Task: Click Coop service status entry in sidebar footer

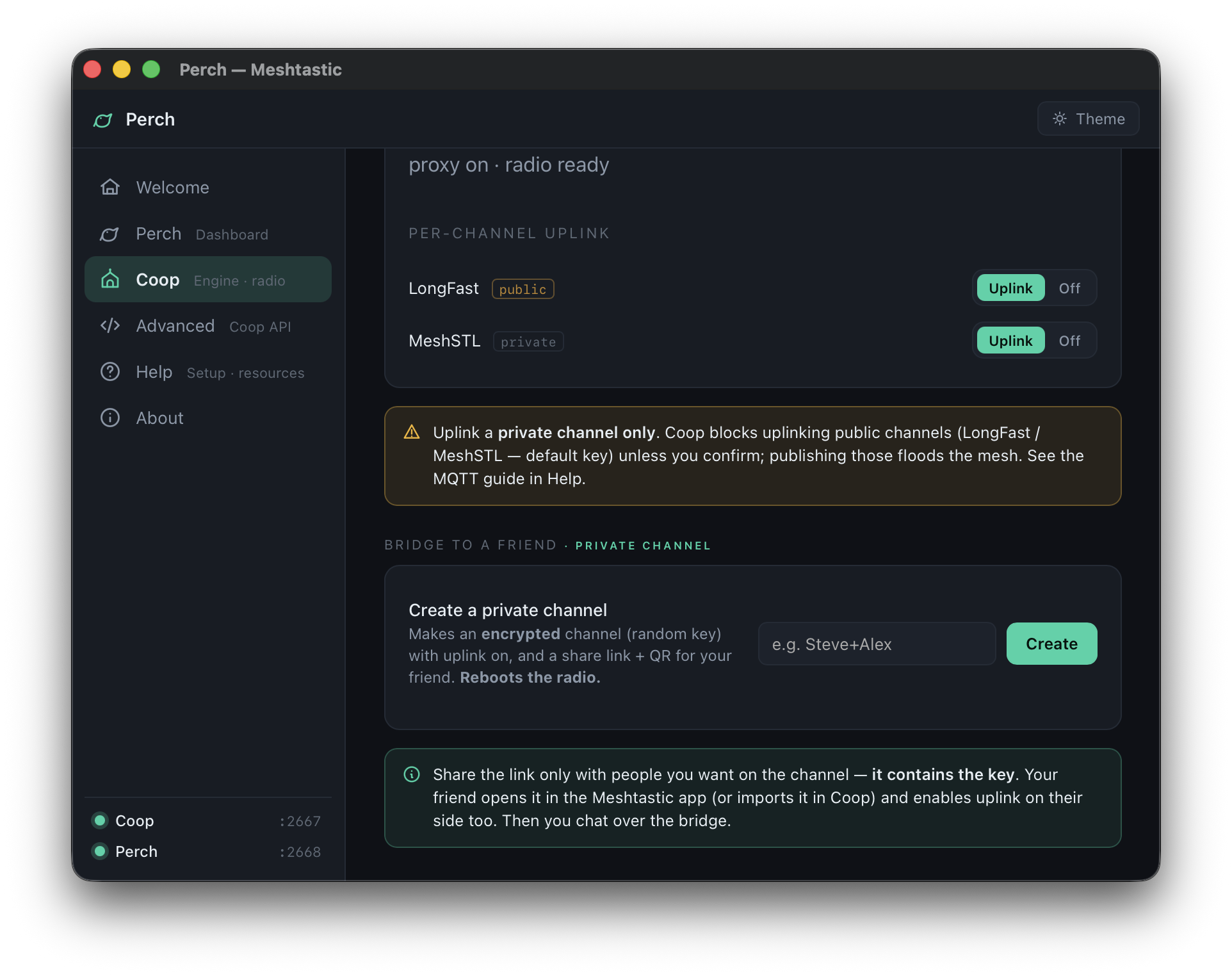Action: [207, 820]
